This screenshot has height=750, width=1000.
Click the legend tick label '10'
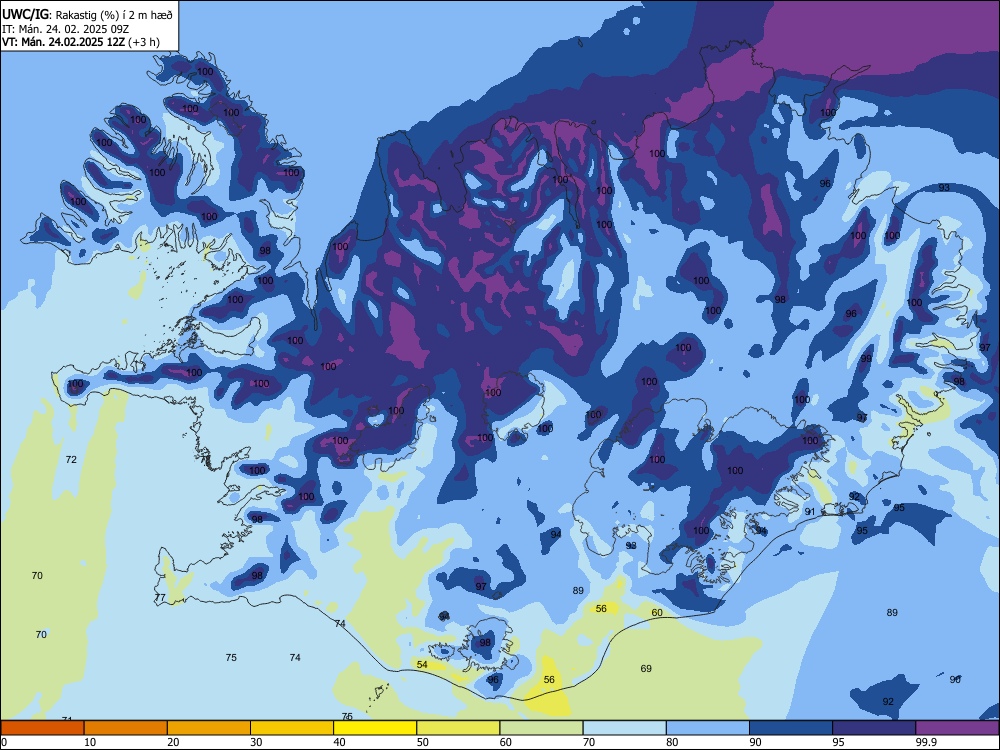click(90, 742)
